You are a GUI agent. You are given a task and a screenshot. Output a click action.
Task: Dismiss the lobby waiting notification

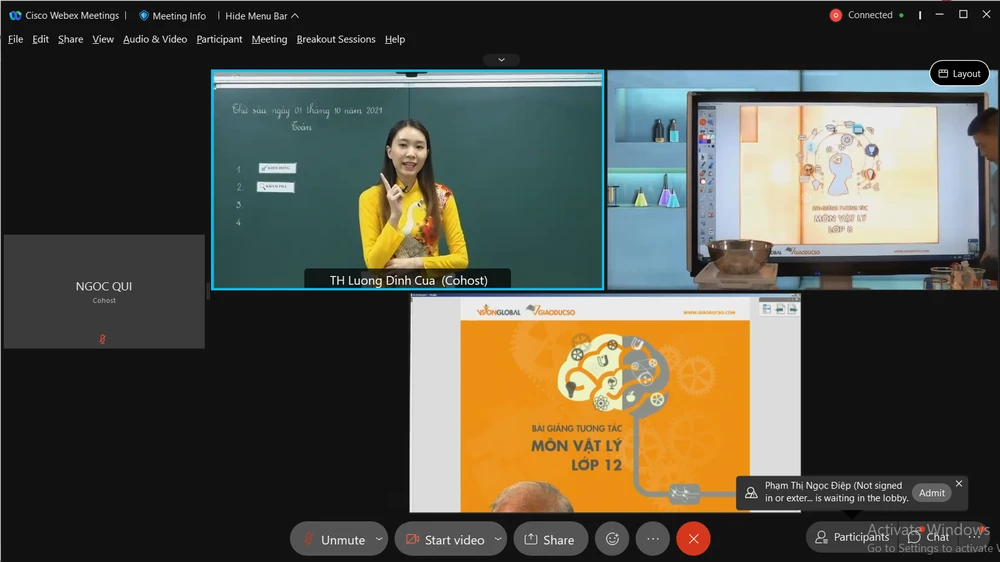pyautogui.click(x=959, y=483)
